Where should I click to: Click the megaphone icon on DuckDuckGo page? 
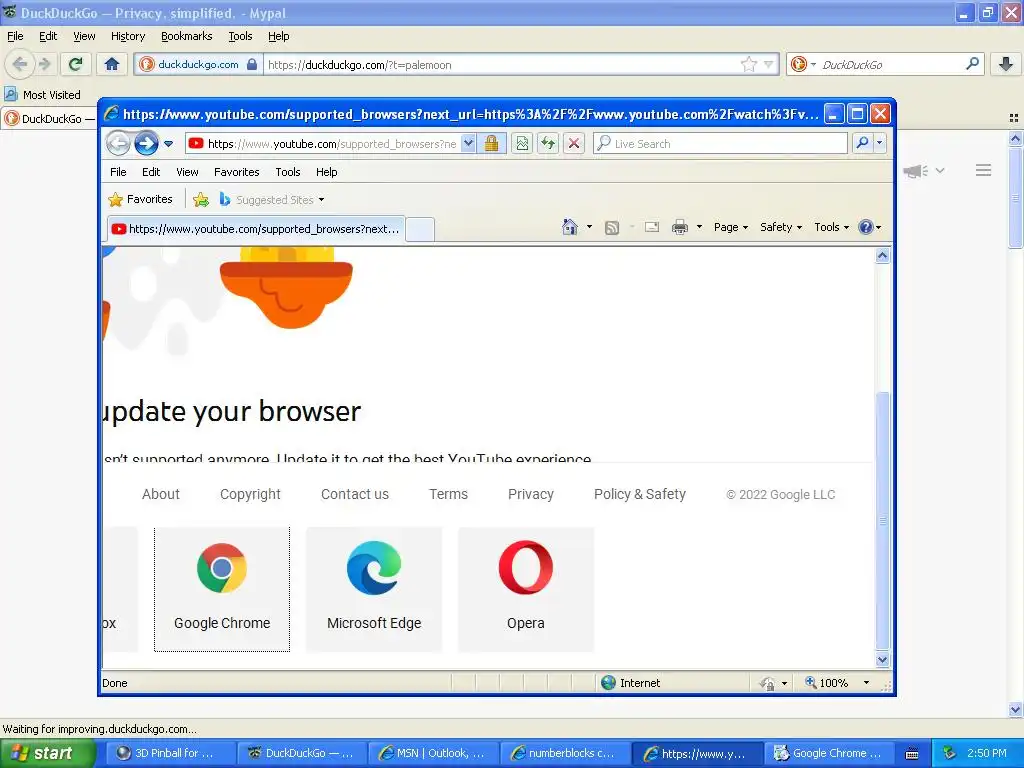[916, 171]
